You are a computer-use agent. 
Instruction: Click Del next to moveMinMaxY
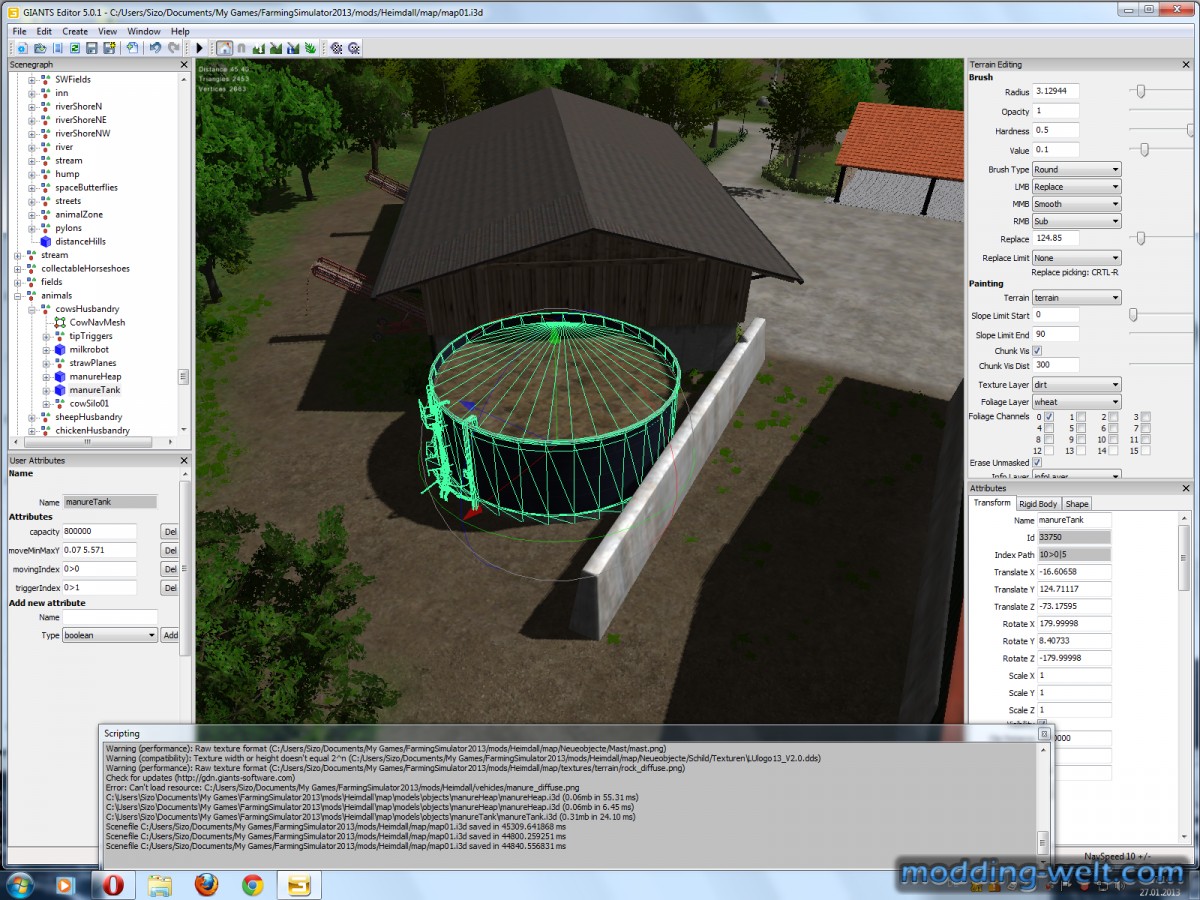(x=170, y=551)
